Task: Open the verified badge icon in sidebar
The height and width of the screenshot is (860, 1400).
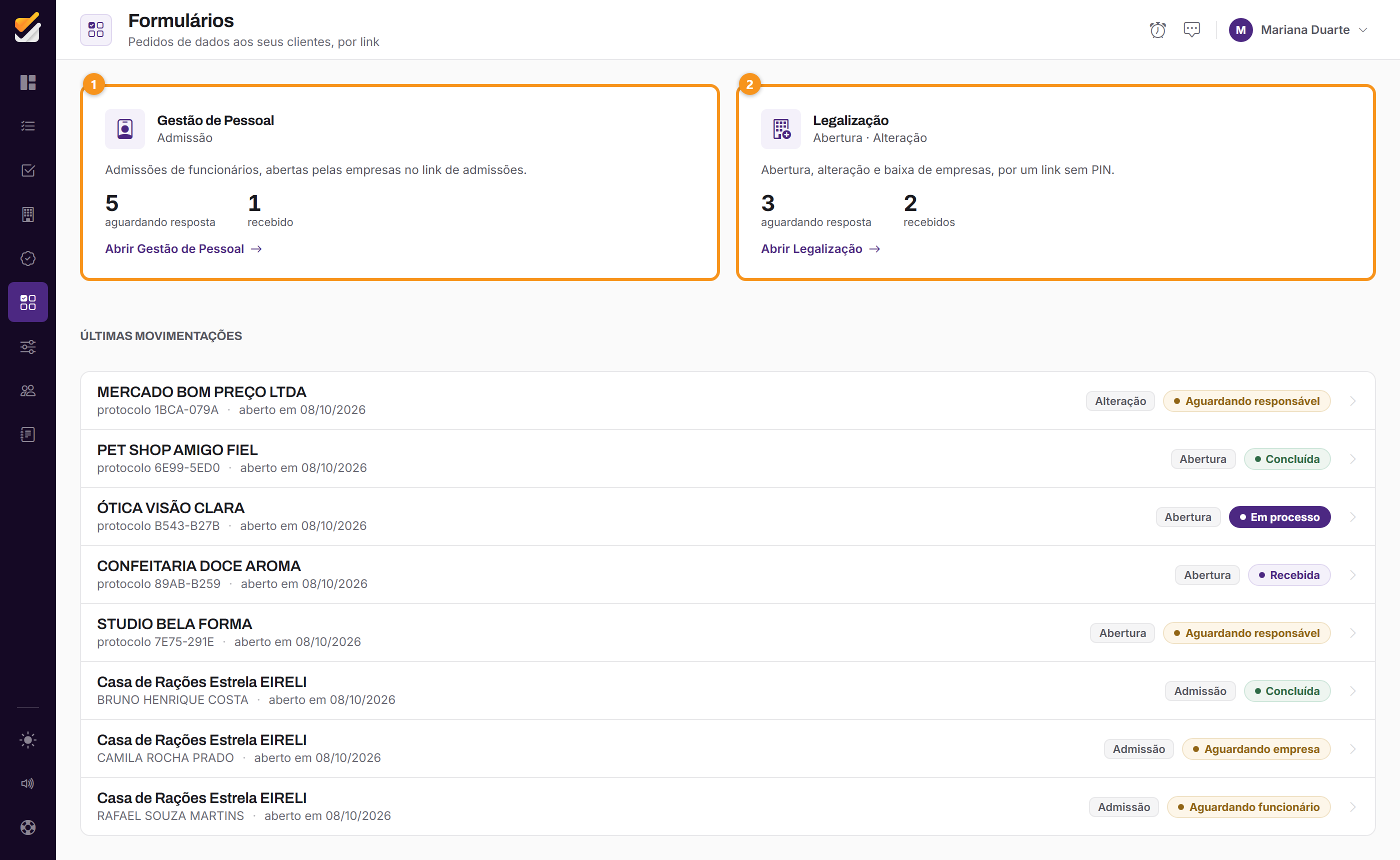Action: point(28,258)
